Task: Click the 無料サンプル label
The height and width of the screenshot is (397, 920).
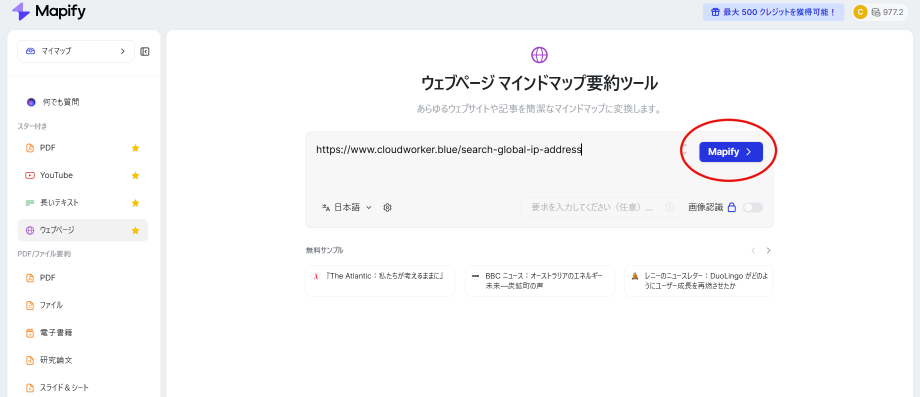Action: coord(324,250)
